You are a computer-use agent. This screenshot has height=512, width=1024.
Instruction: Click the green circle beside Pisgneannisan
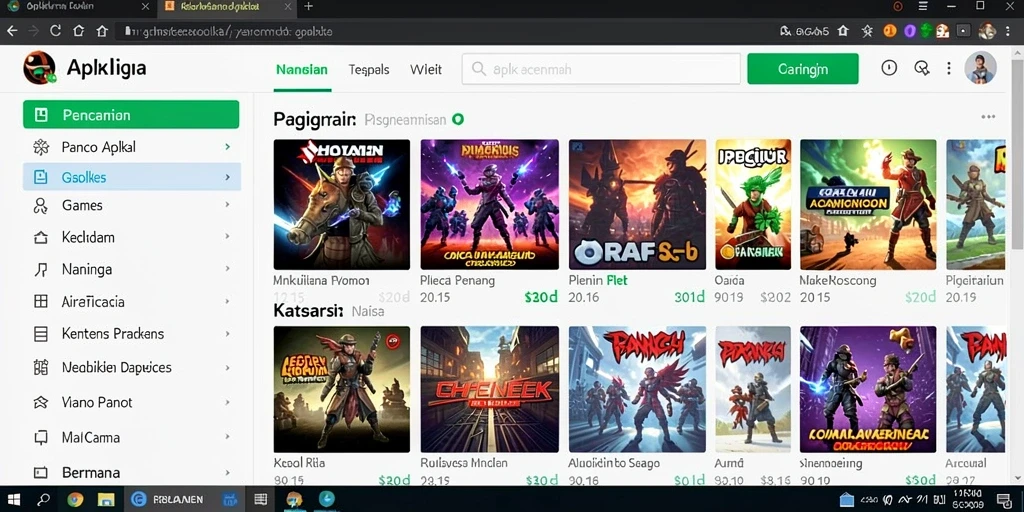(x=458, y=120)
